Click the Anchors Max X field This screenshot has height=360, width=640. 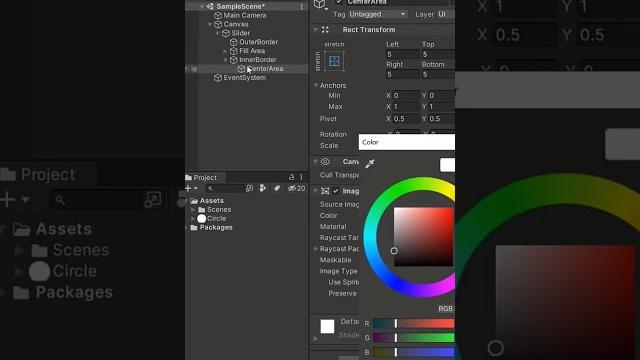coord(405,107)
